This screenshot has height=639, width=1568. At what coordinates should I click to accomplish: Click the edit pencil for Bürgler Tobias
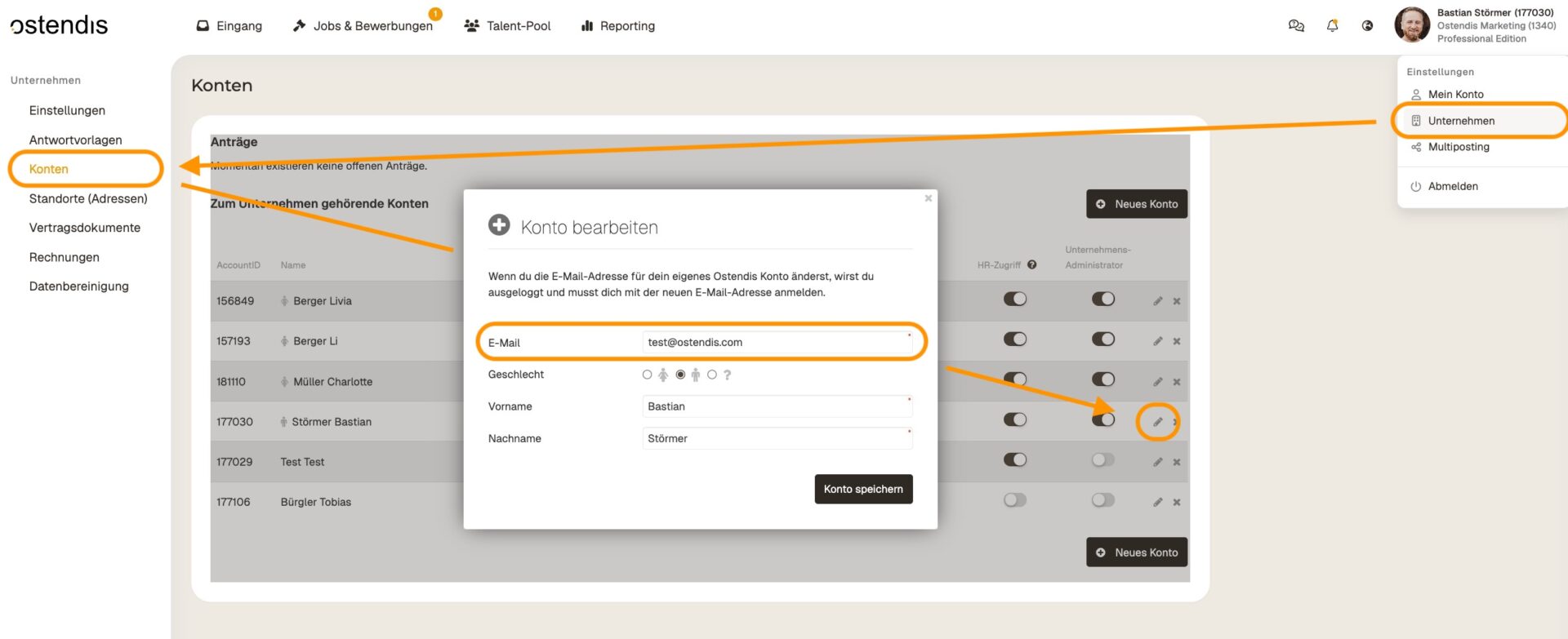tap(1157, 502)
